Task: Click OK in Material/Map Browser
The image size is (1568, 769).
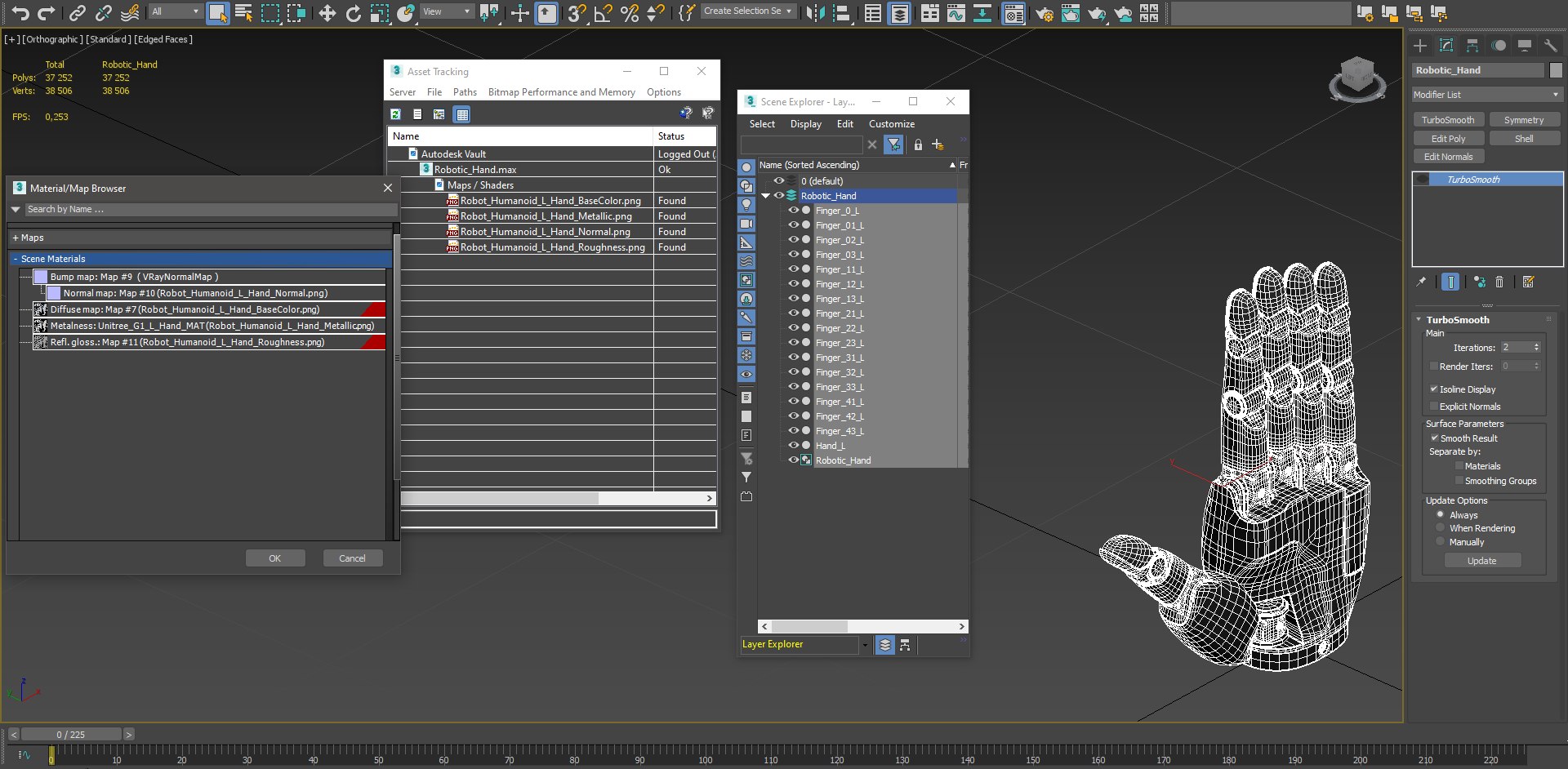Action: pos(275,558)
